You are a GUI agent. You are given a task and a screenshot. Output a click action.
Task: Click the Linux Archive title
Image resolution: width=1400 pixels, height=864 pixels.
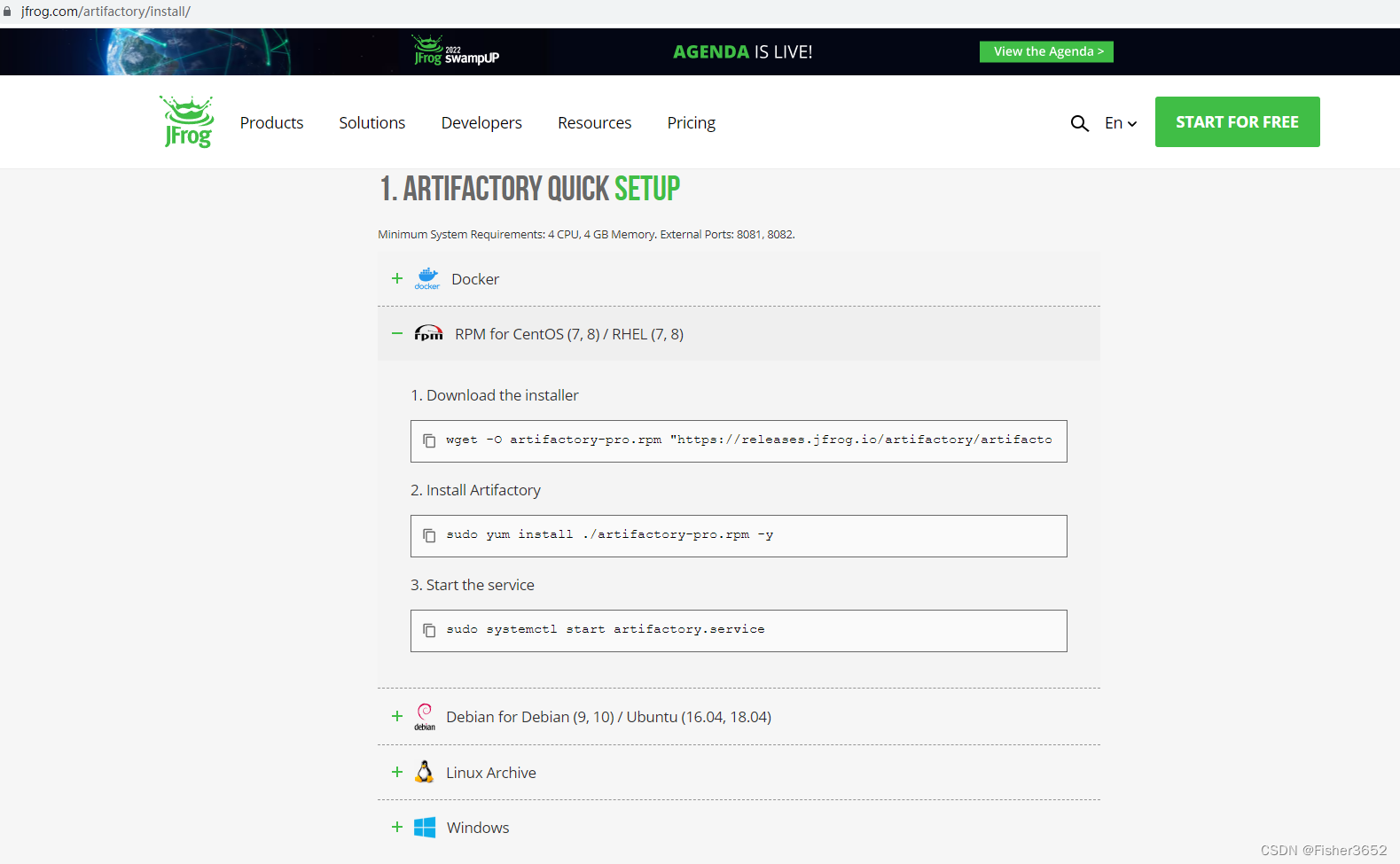click(x=491, y=773)
